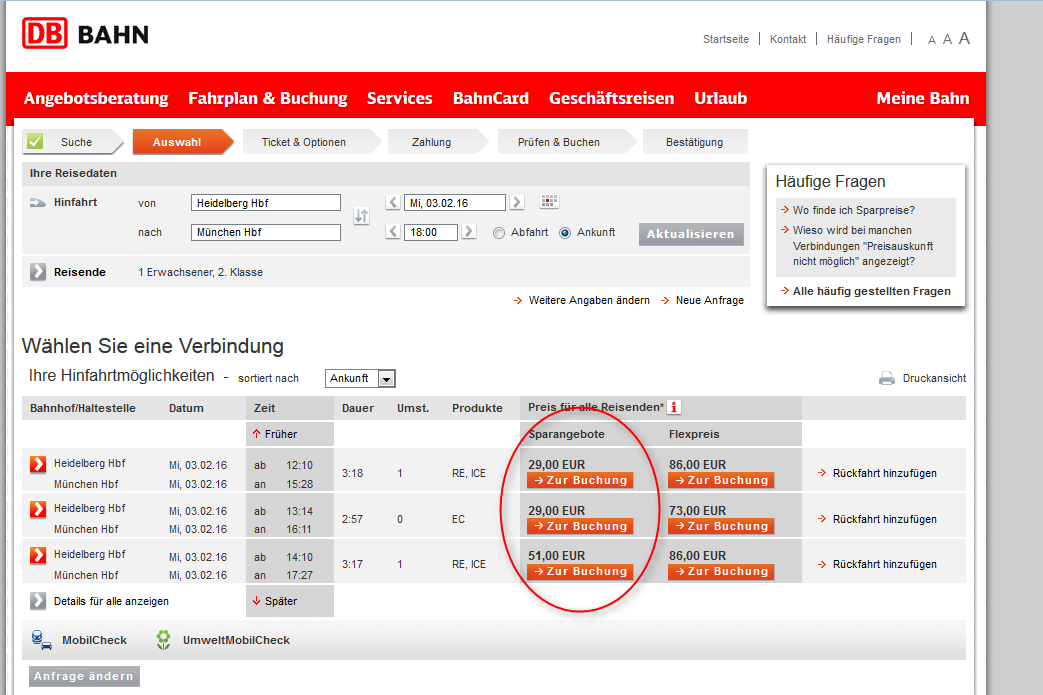The height and width of the screenshot is (695, 1043).
Task: Book 29,00 EUR saver fare for 12:10
Action: click(x=580, y=480)
